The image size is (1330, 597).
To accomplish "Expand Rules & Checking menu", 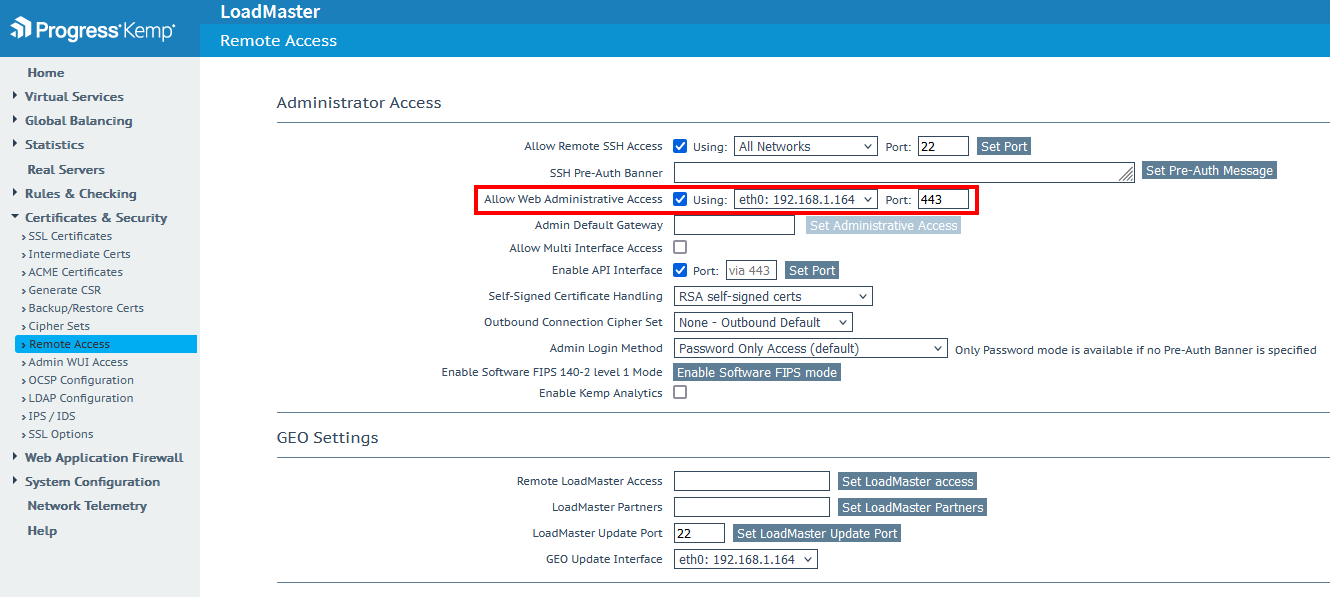I will click(80, 194).
